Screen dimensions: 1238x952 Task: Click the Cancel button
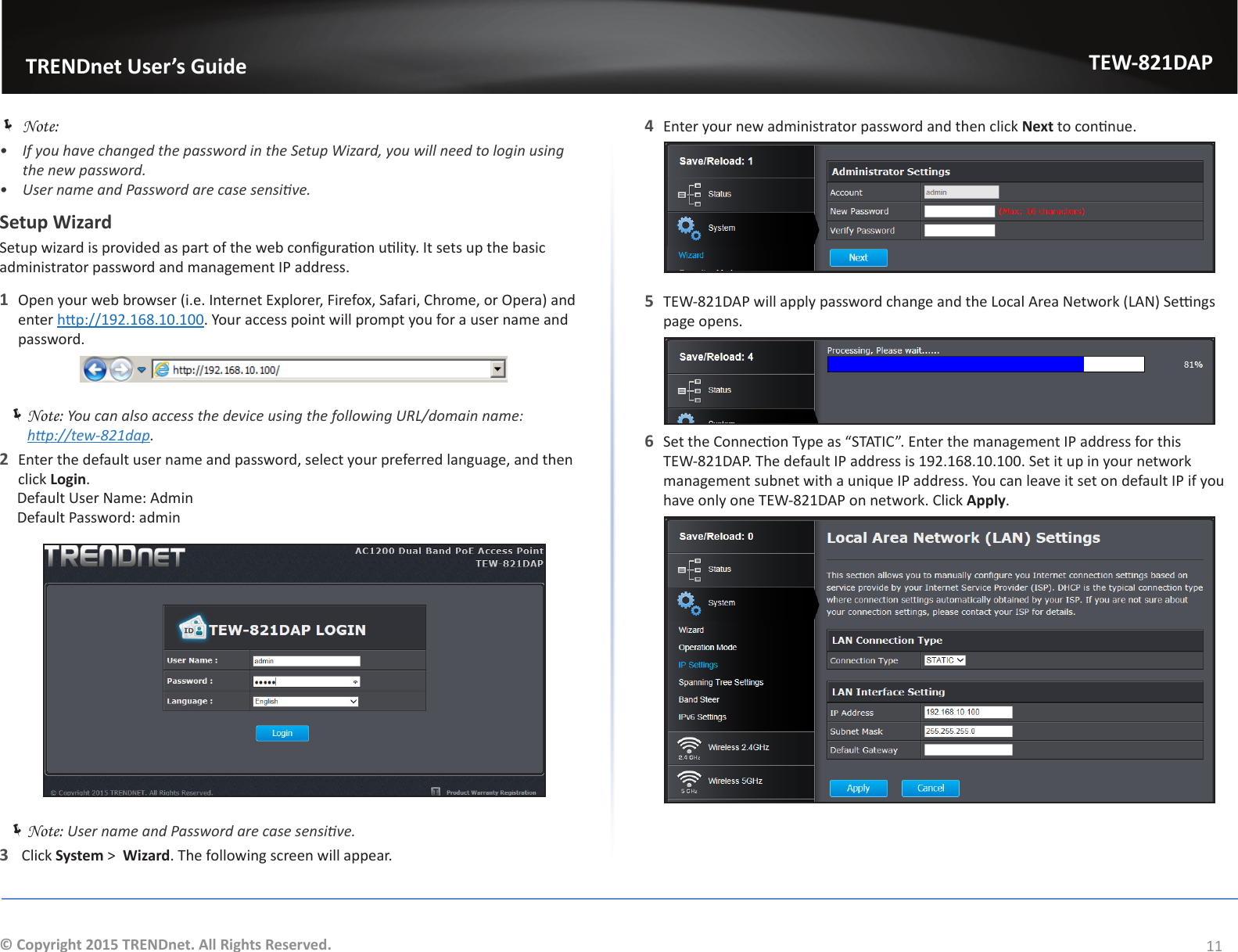point(931,789)
